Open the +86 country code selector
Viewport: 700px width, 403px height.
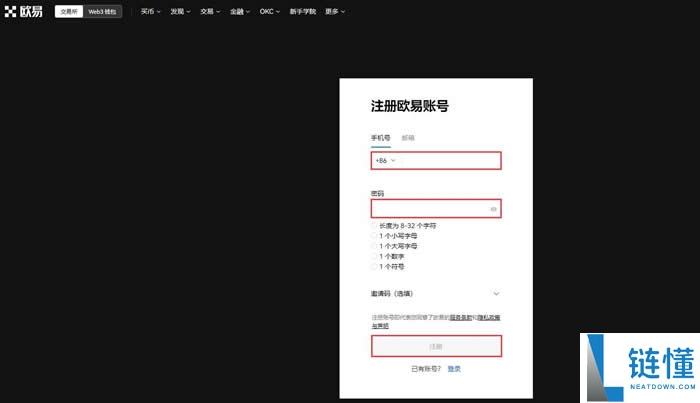(x=385, y=161)
